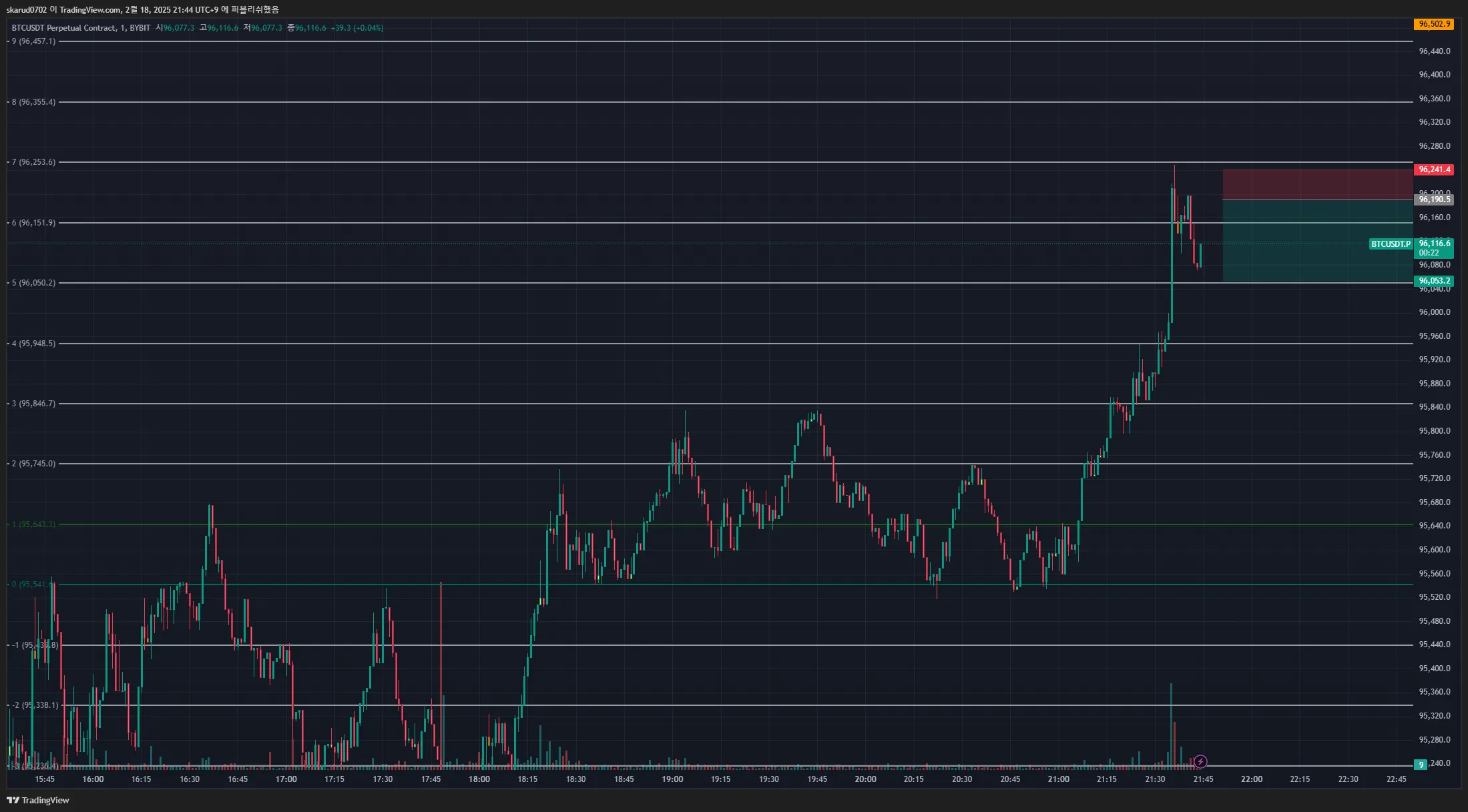Click the 15:45 time axis label
1468x812 pixels.
(x=45, y=779)
